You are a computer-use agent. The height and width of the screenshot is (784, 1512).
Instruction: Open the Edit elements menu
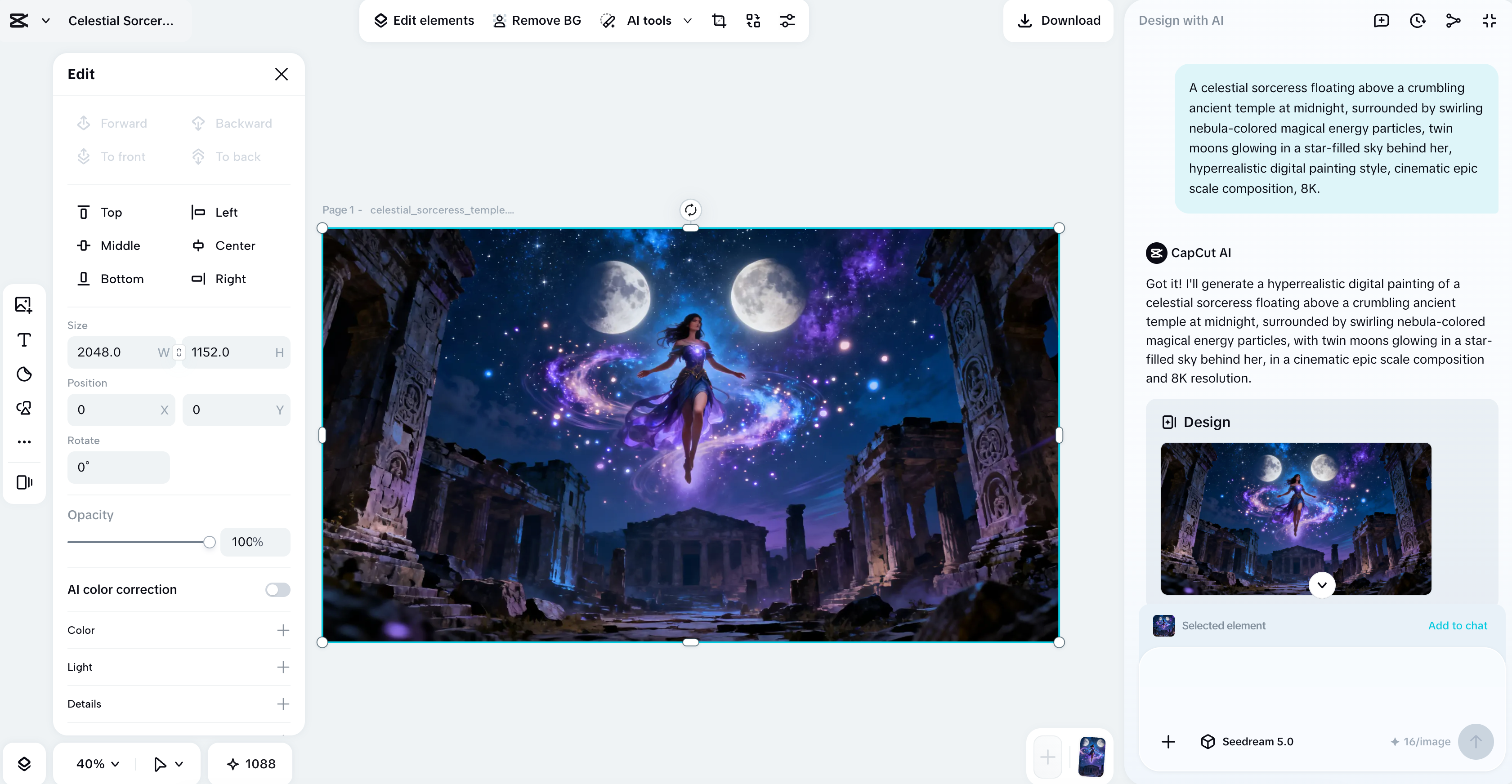424,21
